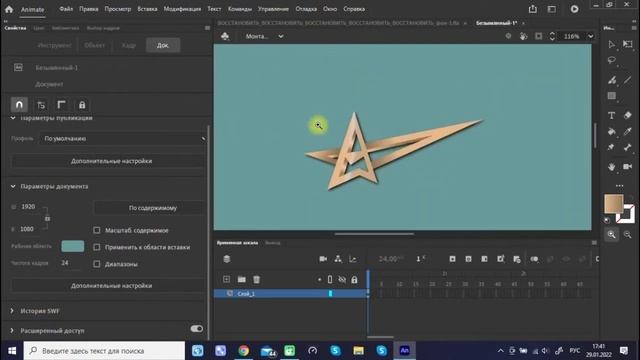
Task: Select the Zoom In magnifier
Action: coord(611,234)
